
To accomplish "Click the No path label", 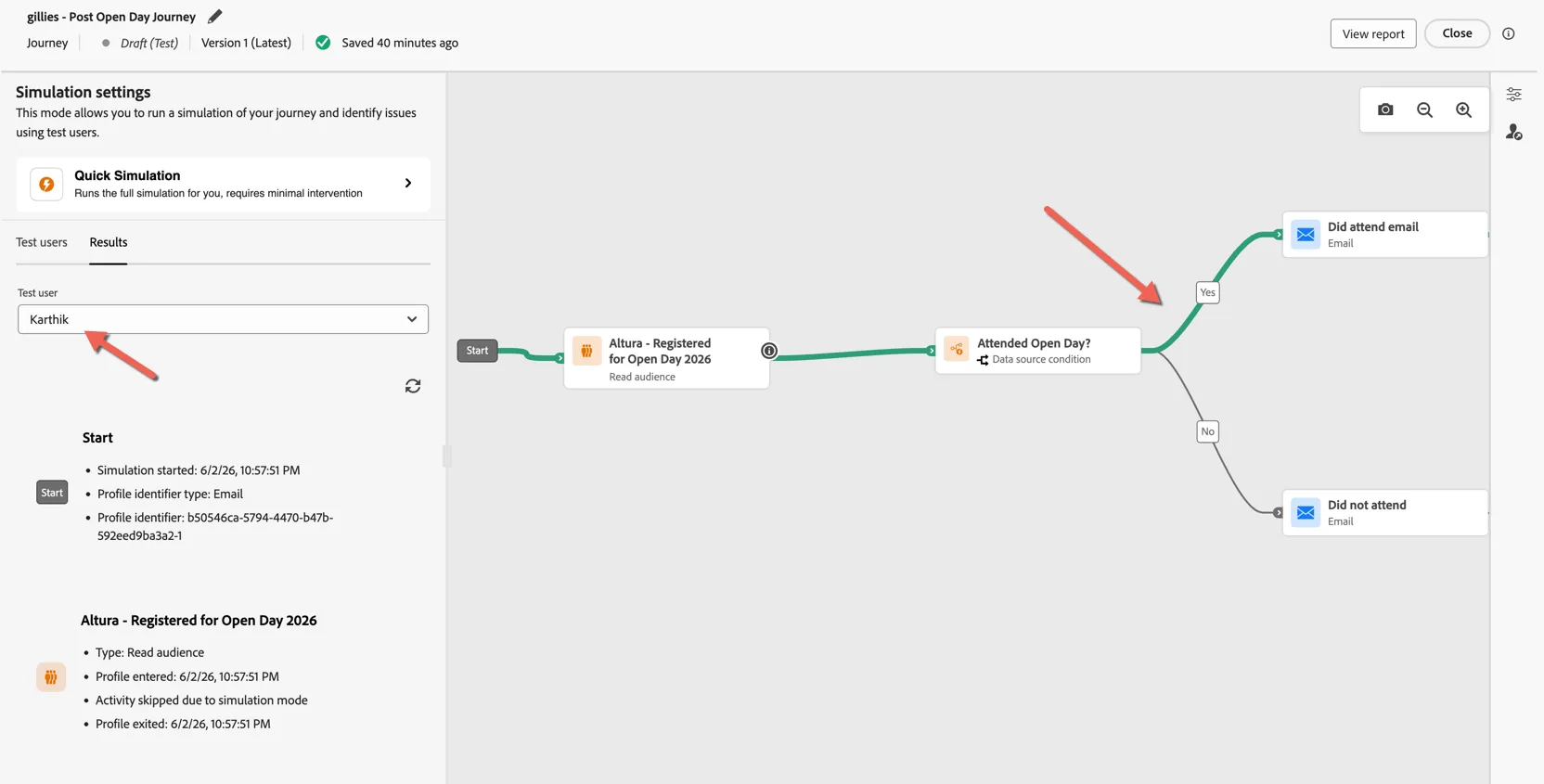I will pyautogui.click(x=1207, y=431).
